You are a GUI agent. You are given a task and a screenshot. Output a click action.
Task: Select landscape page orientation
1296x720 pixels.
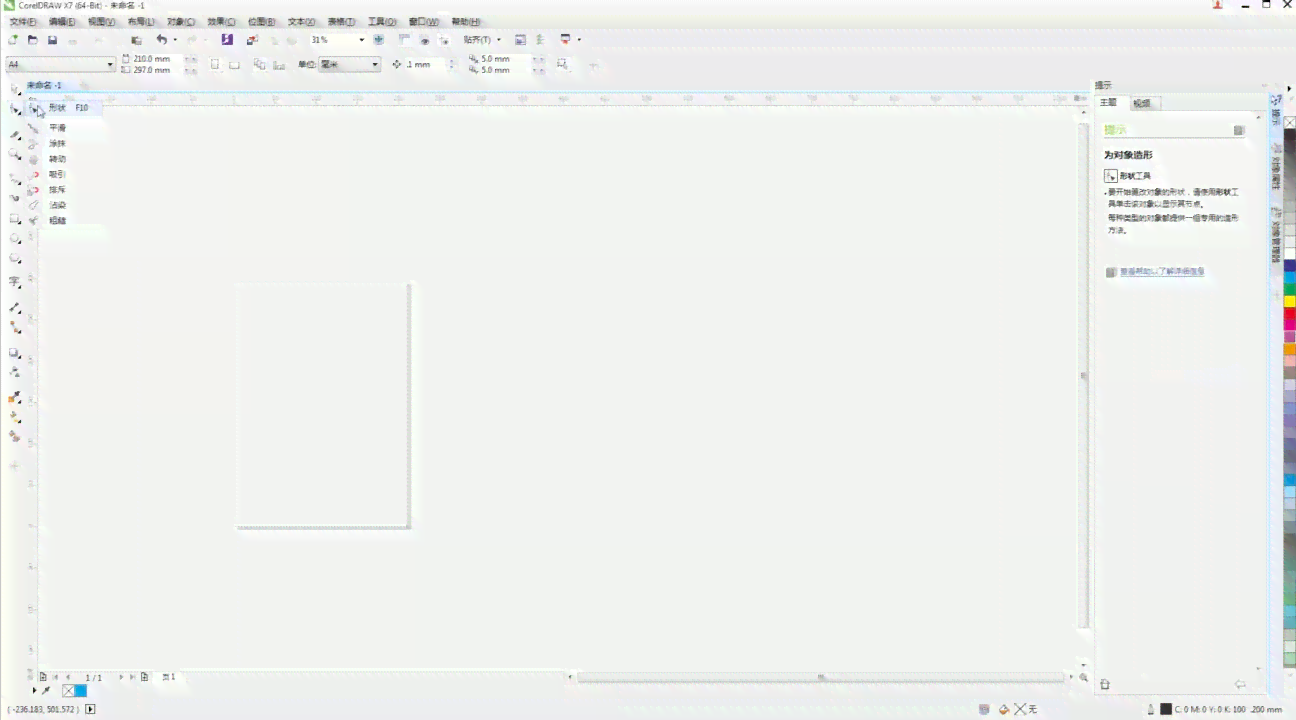(234, 64)
